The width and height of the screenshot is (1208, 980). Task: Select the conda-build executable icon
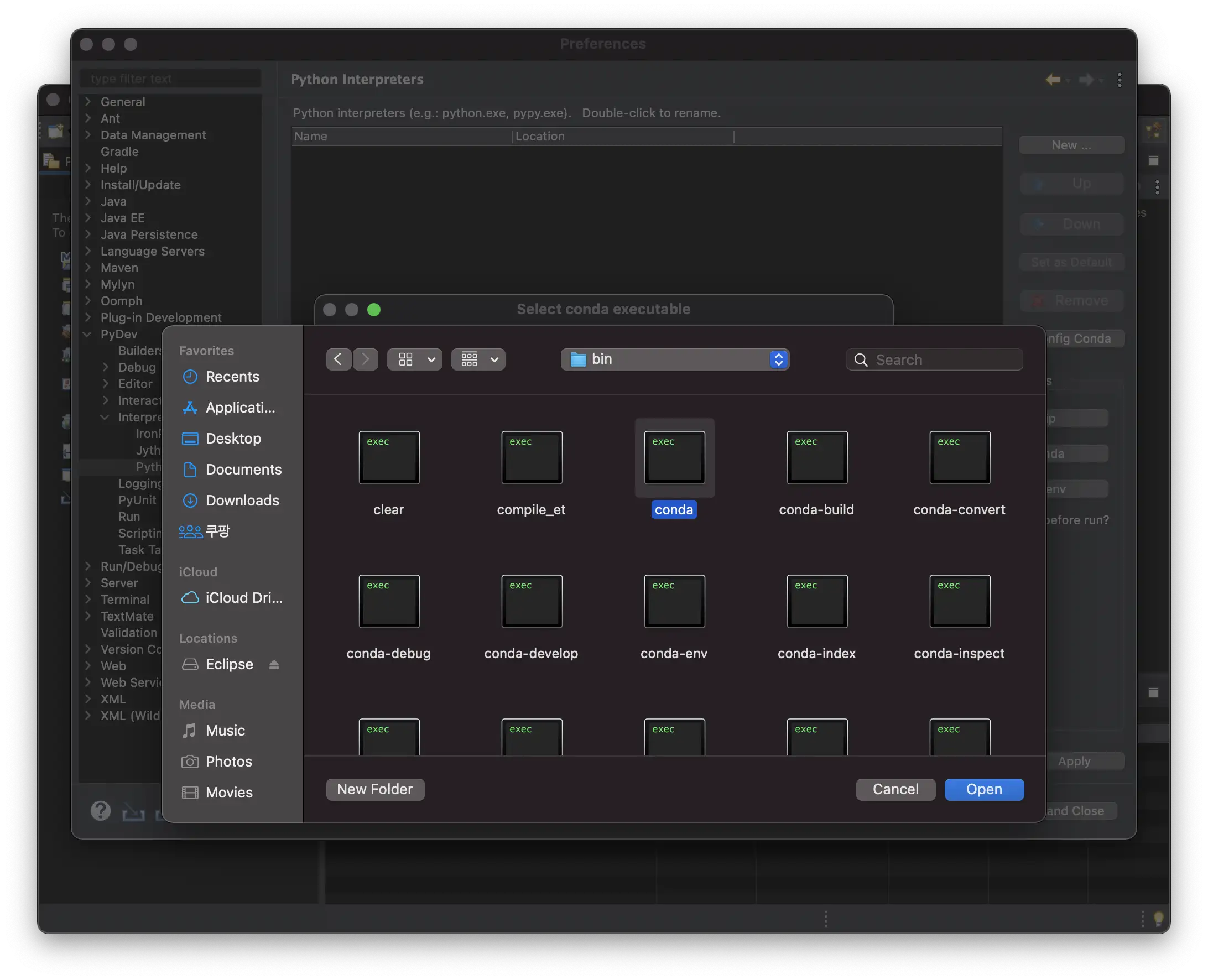[816, 457]
